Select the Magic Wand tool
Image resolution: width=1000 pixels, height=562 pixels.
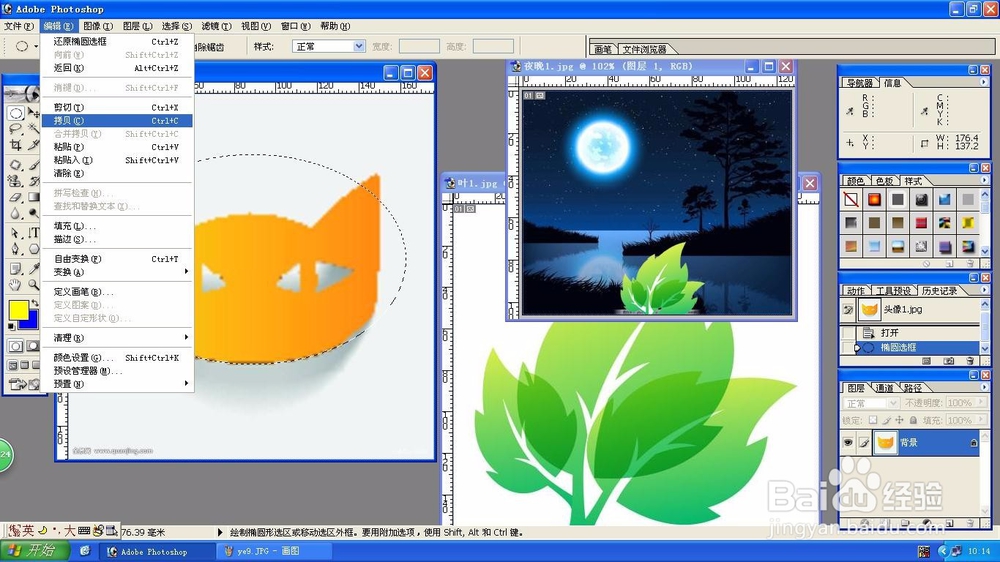(x=33, y=129)
